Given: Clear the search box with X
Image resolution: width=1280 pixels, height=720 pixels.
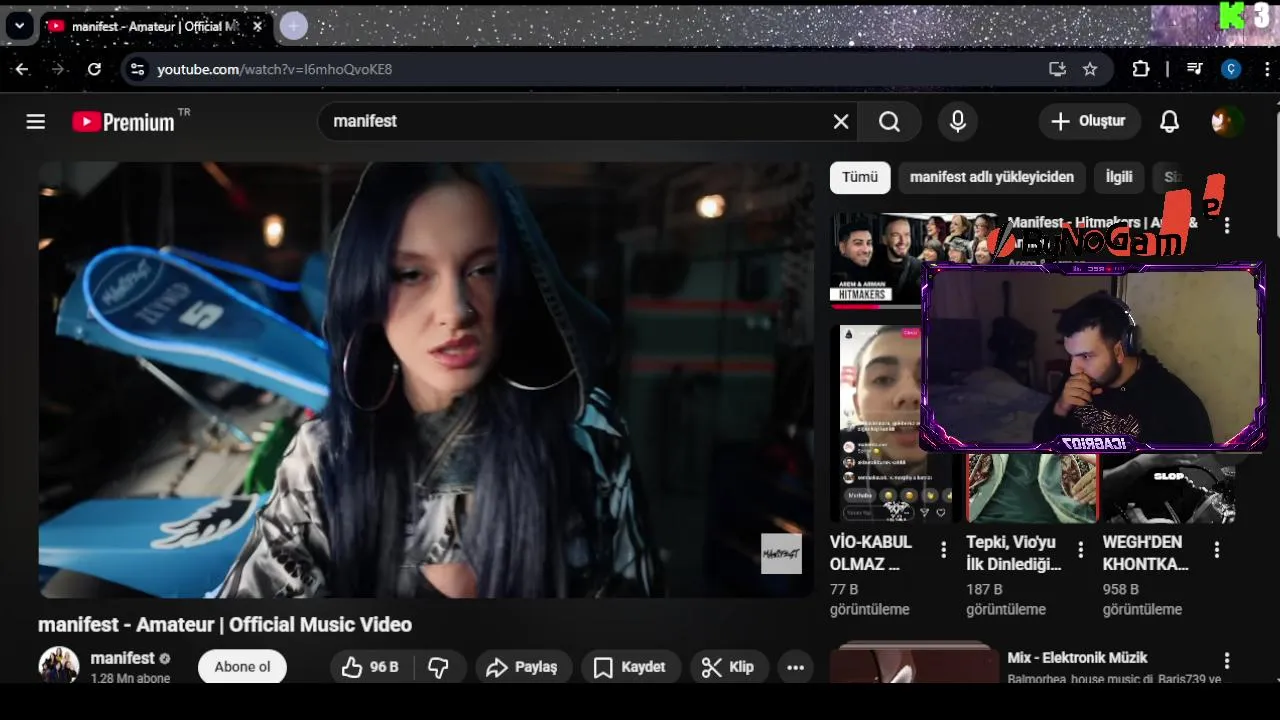Looking at the screenshot, I should click(841, 121).
